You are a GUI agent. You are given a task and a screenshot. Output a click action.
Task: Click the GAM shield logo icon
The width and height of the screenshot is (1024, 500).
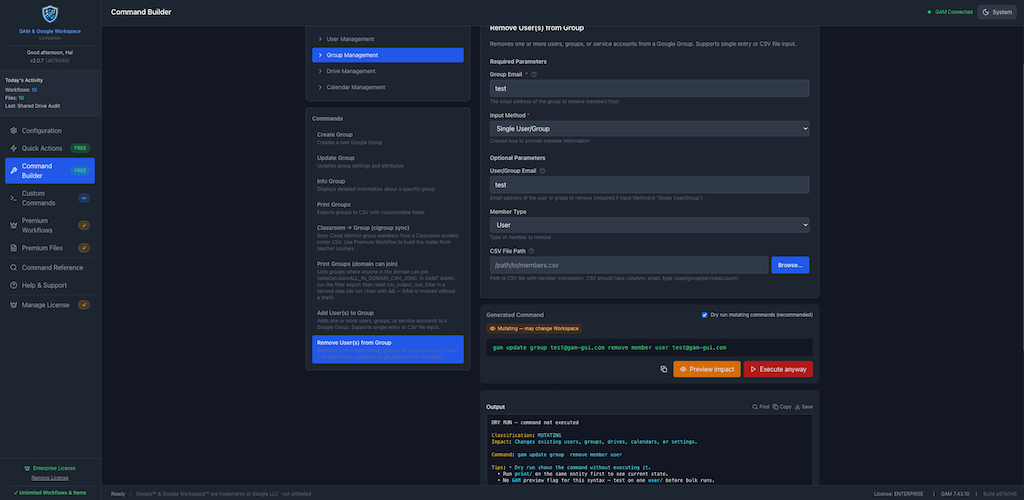(x=50, y=14)
